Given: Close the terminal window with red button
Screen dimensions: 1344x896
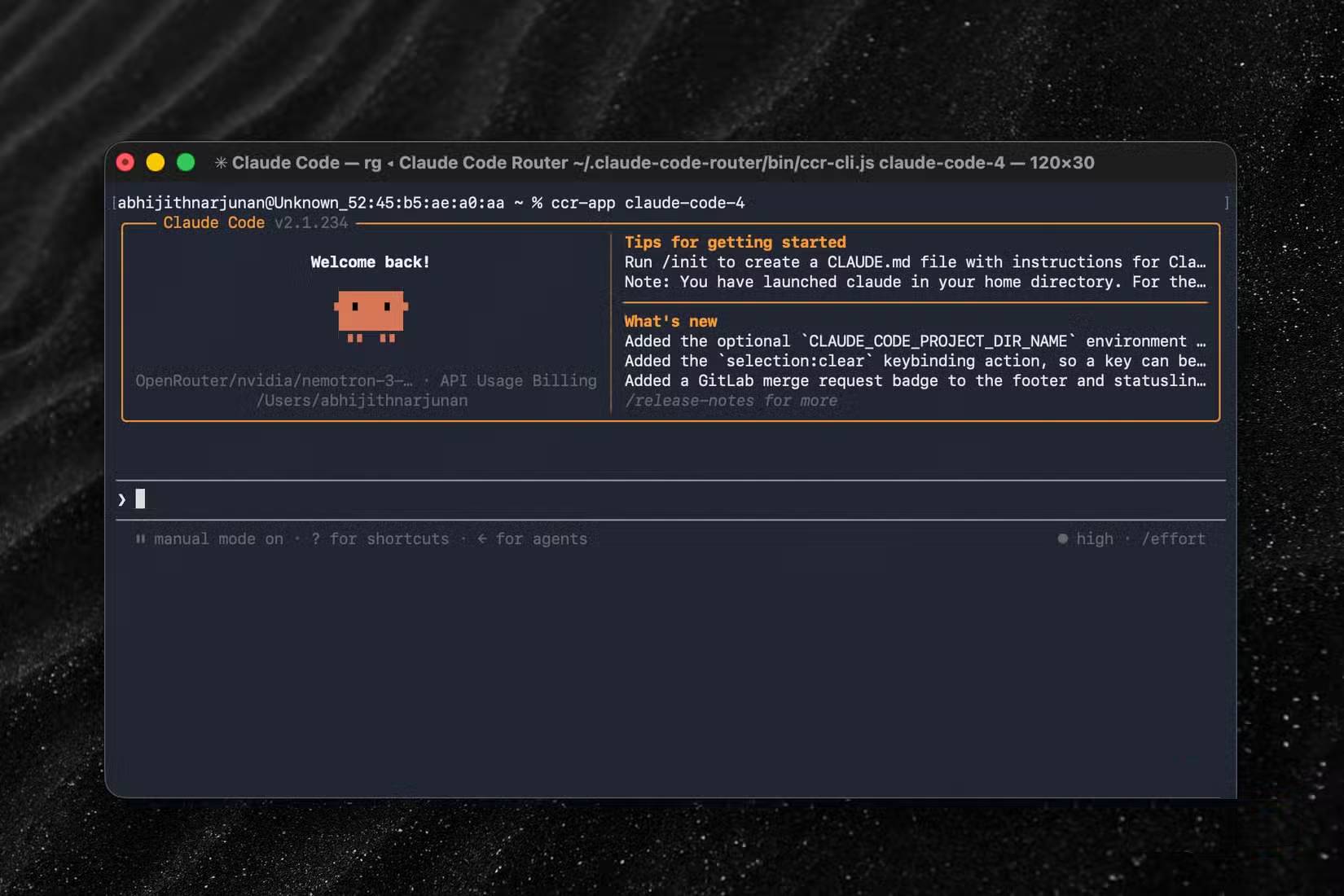Looking at the screenshot, I should (x=125, y=162).
